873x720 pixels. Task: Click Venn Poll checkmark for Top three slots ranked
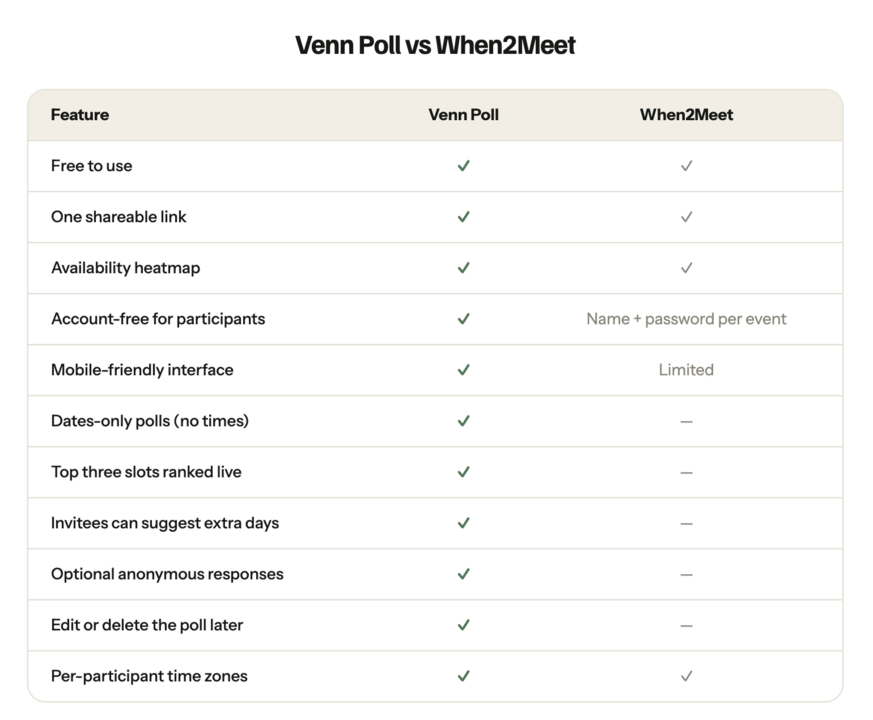pyautogui.click(x=463, y=472)
